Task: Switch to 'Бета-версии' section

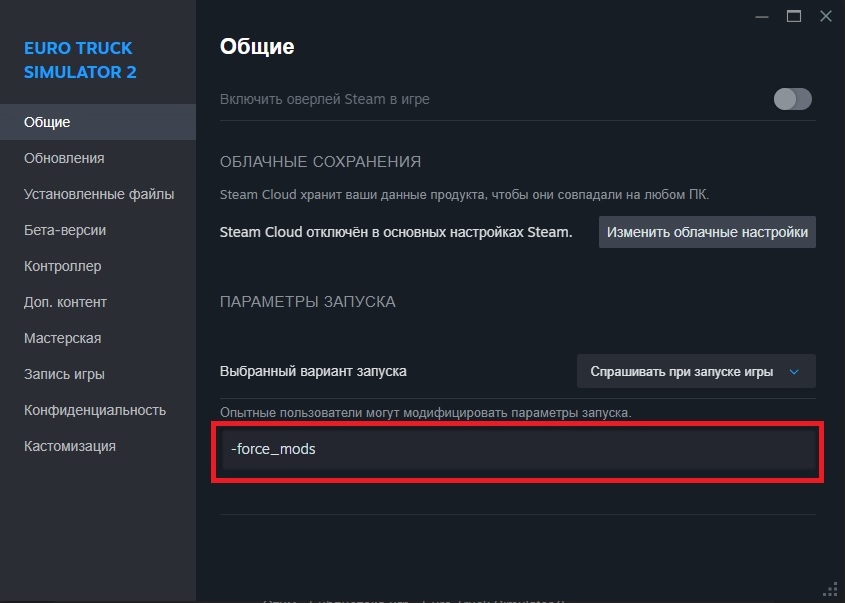Action: (x=65, y=230)
